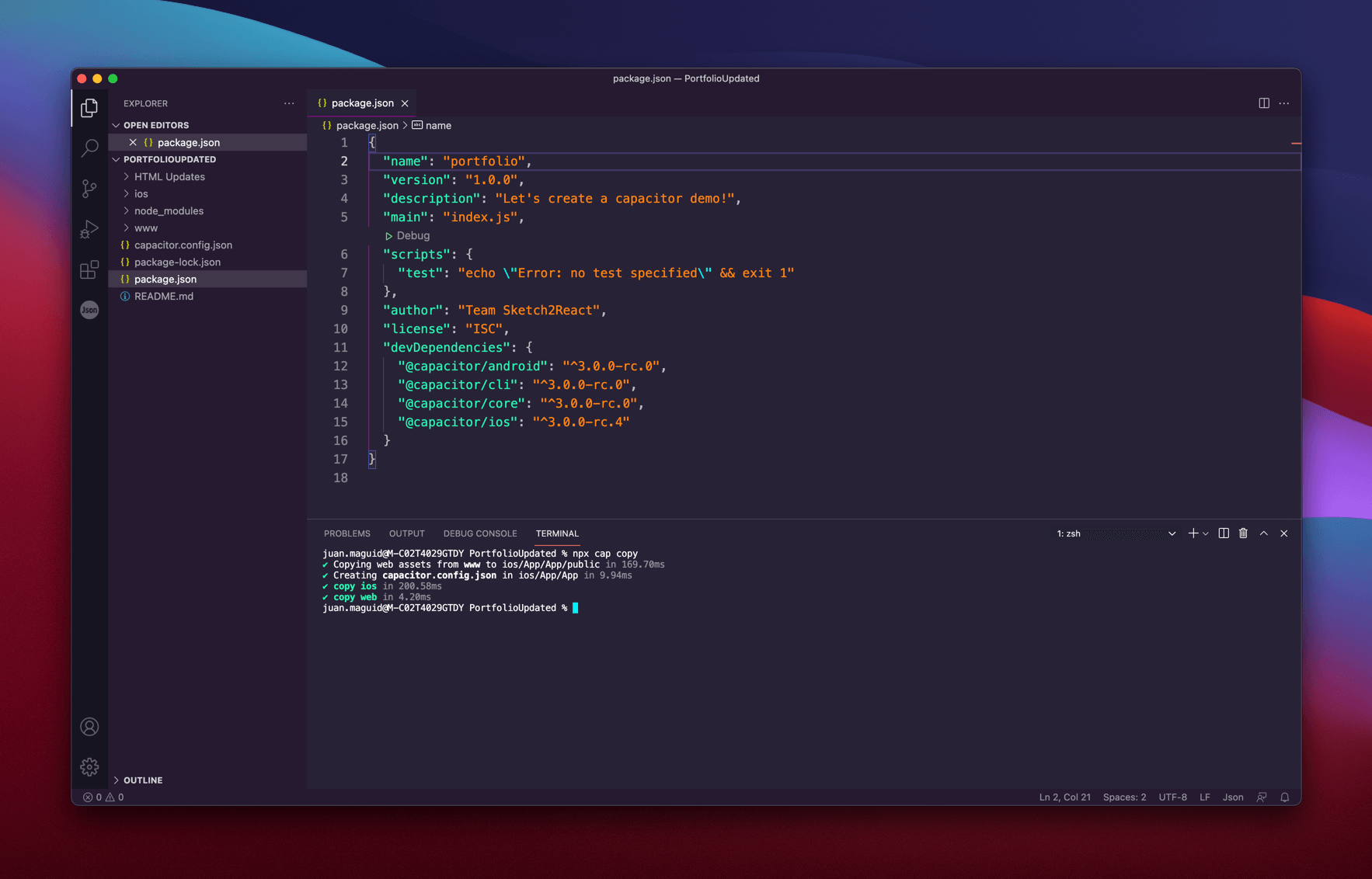This screenshot has height=879, width=1372.
Task: Split the editor to the right
Action: tap(1264, 103)
